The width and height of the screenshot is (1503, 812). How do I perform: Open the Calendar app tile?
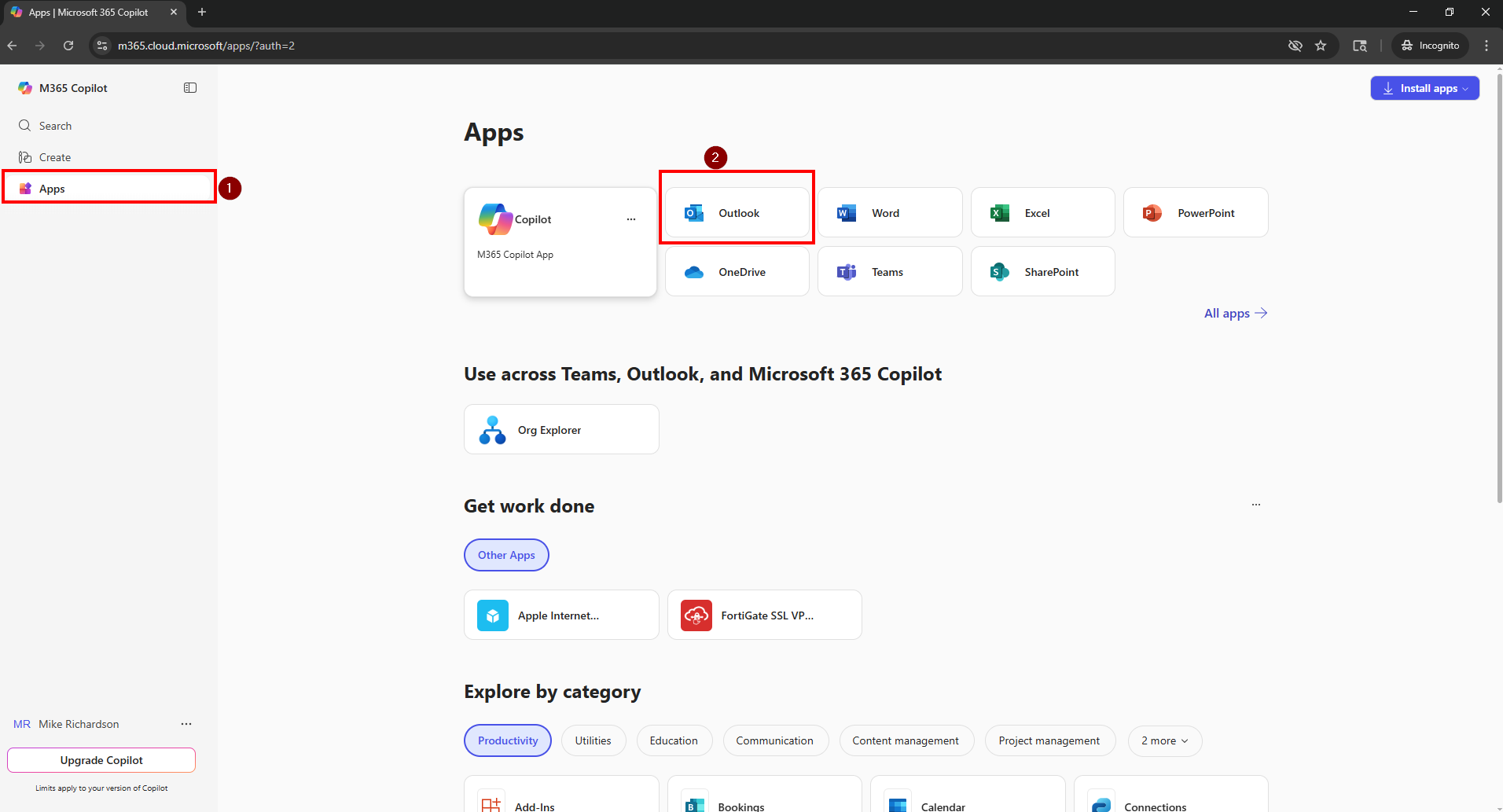coord(968,794)
